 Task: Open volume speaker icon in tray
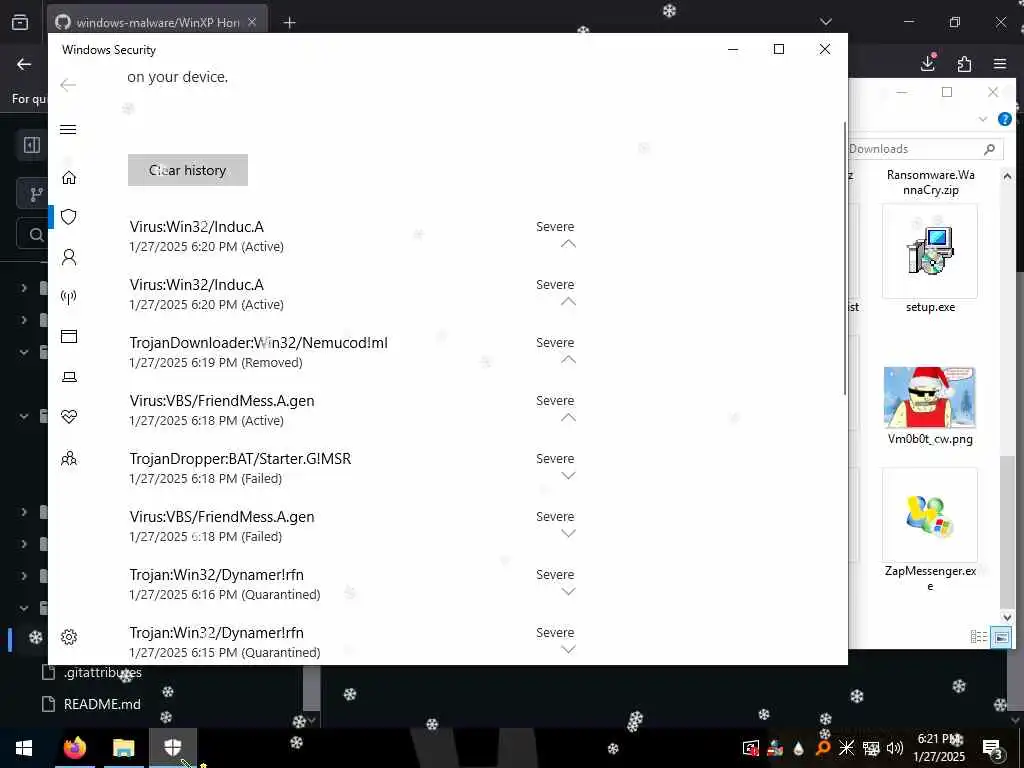click(x=895, y=748)
